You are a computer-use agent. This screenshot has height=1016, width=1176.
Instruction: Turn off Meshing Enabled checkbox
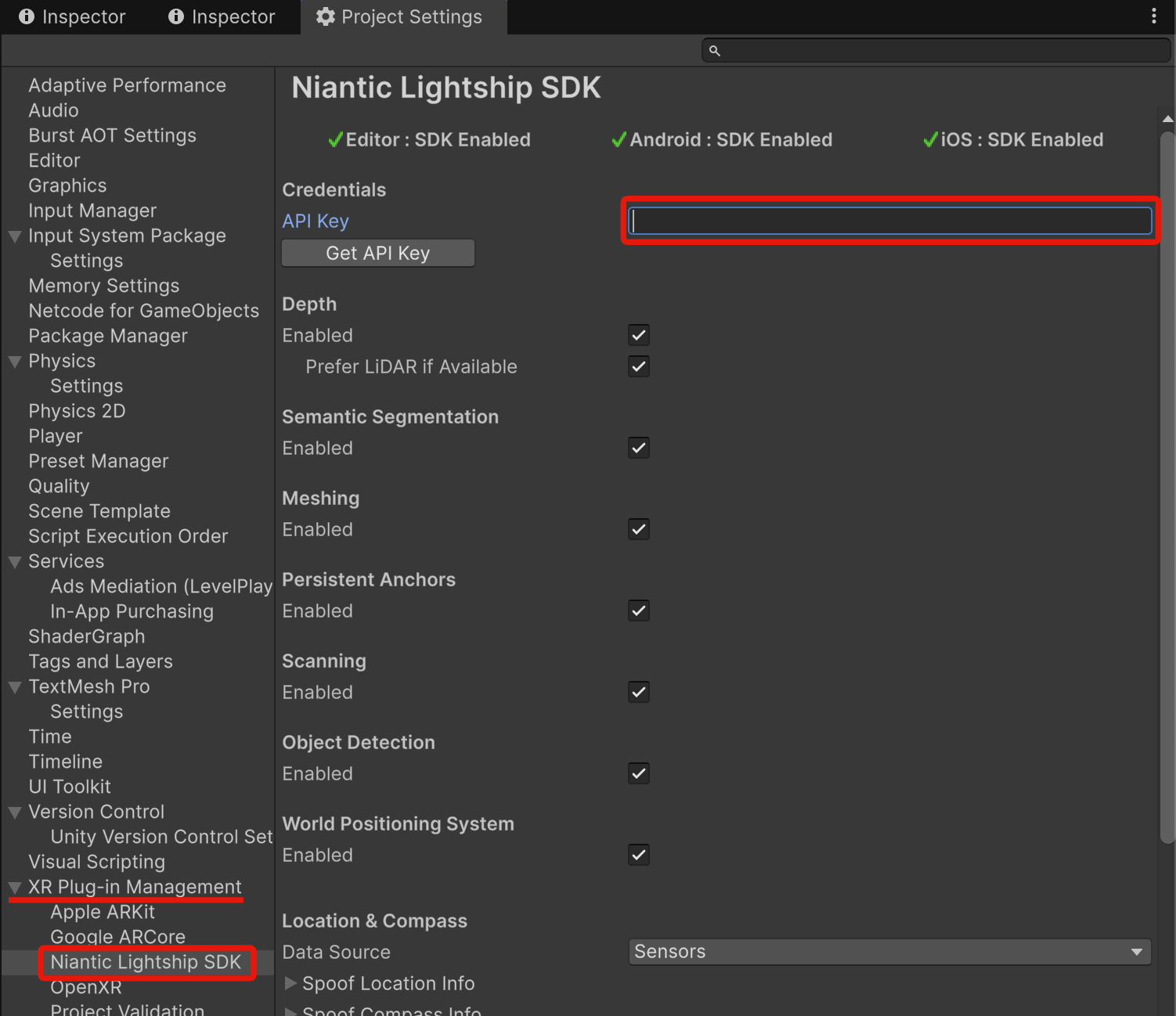[x=639, y=530]
